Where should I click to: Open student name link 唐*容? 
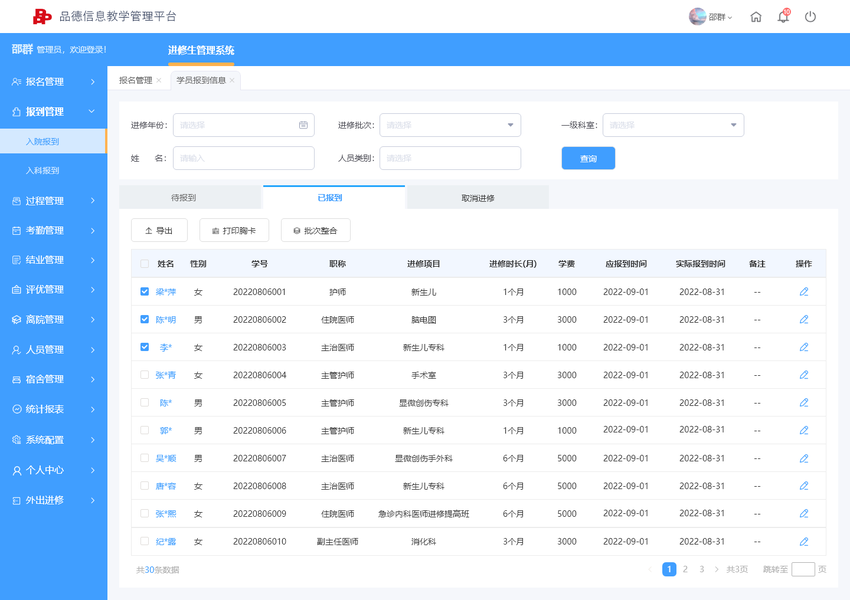tap(166, 486)
